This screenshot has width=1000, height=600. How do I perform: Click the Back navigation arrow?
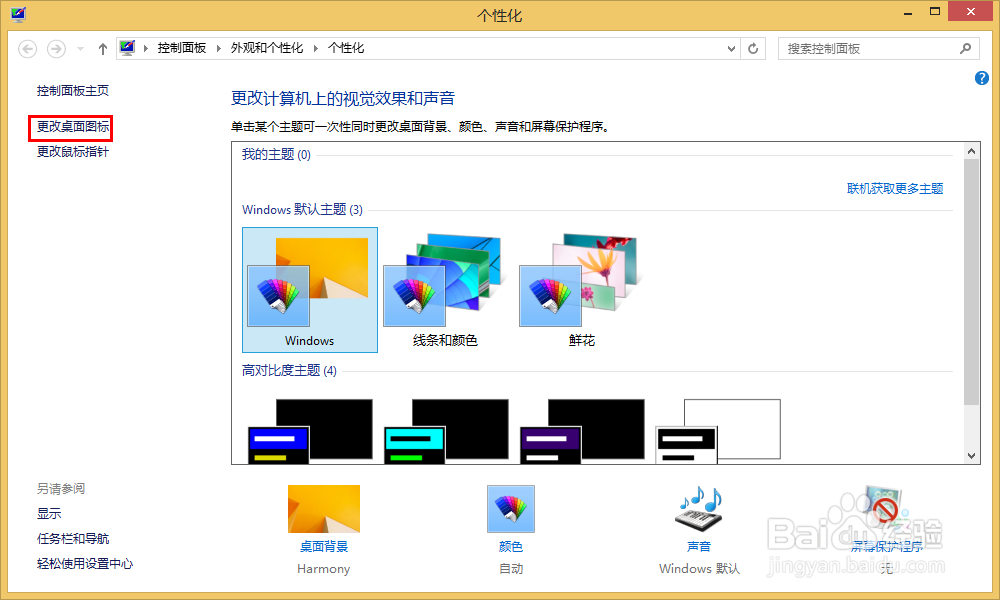(x=27, y=48)
